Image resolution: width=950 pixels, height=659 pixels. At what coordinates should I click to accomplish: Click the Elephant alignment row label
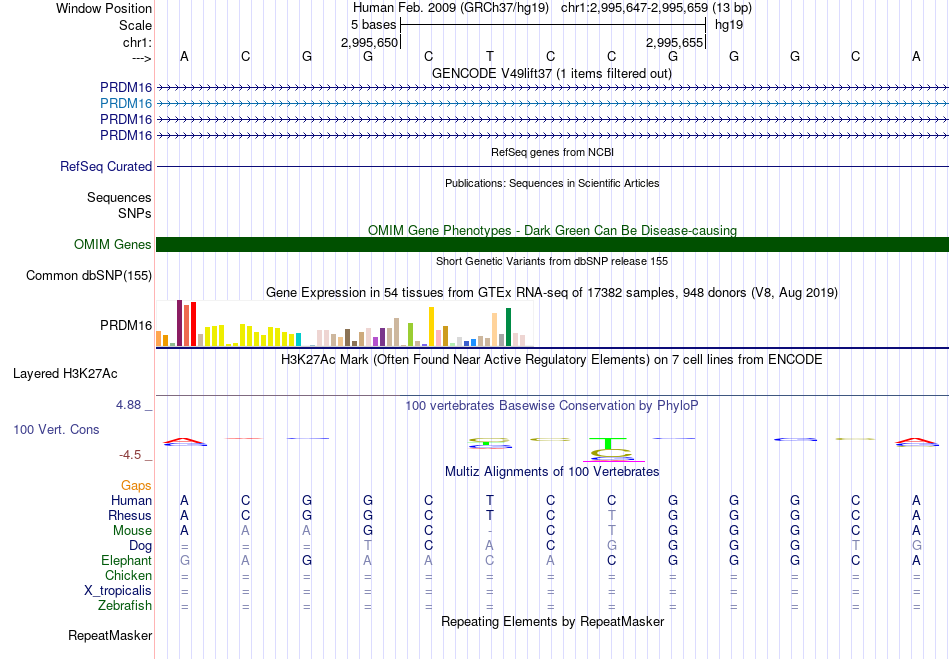pos(126,560)
